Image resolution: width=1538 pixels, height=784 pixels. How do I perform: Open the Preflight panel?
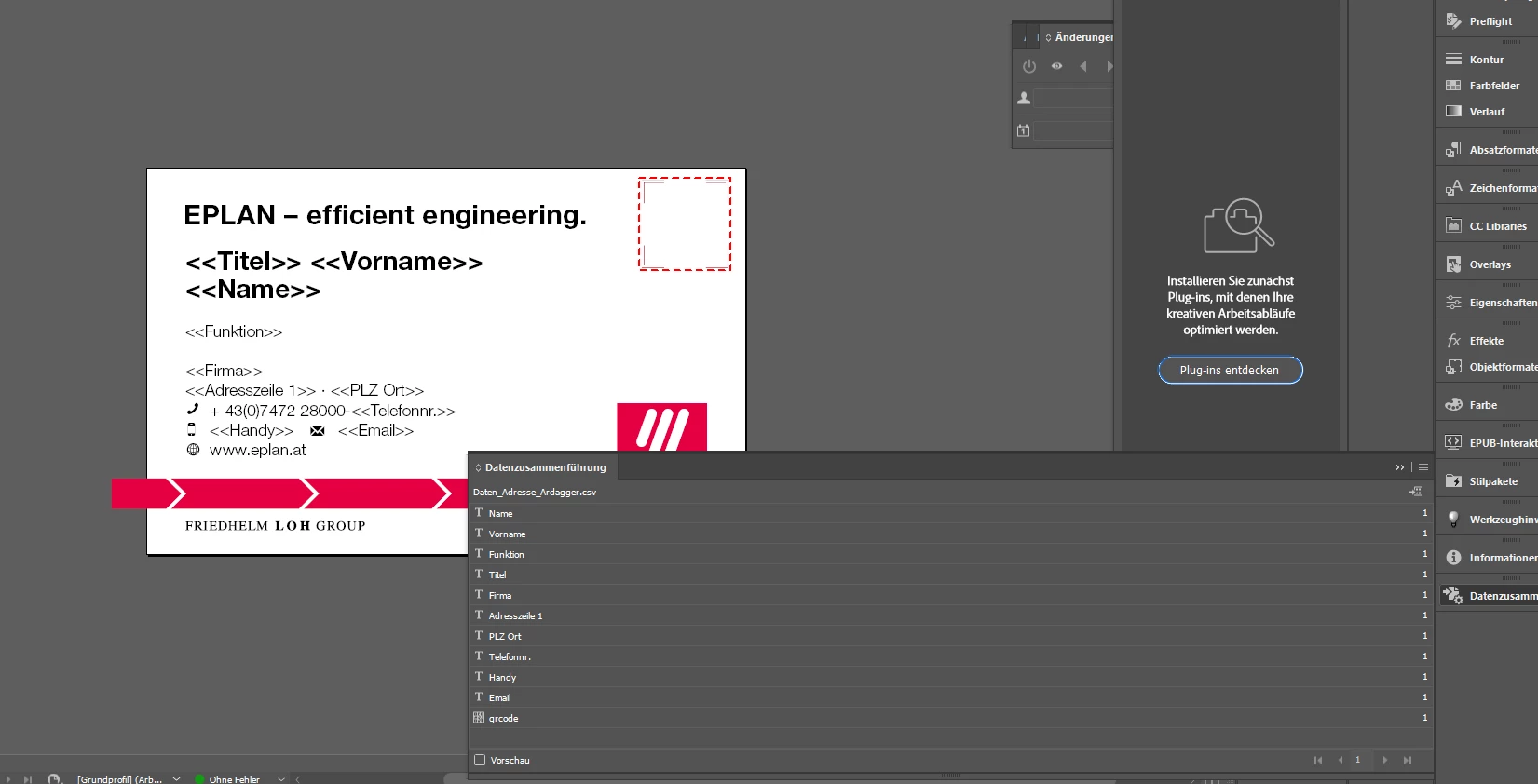[x=1489, y=21]
